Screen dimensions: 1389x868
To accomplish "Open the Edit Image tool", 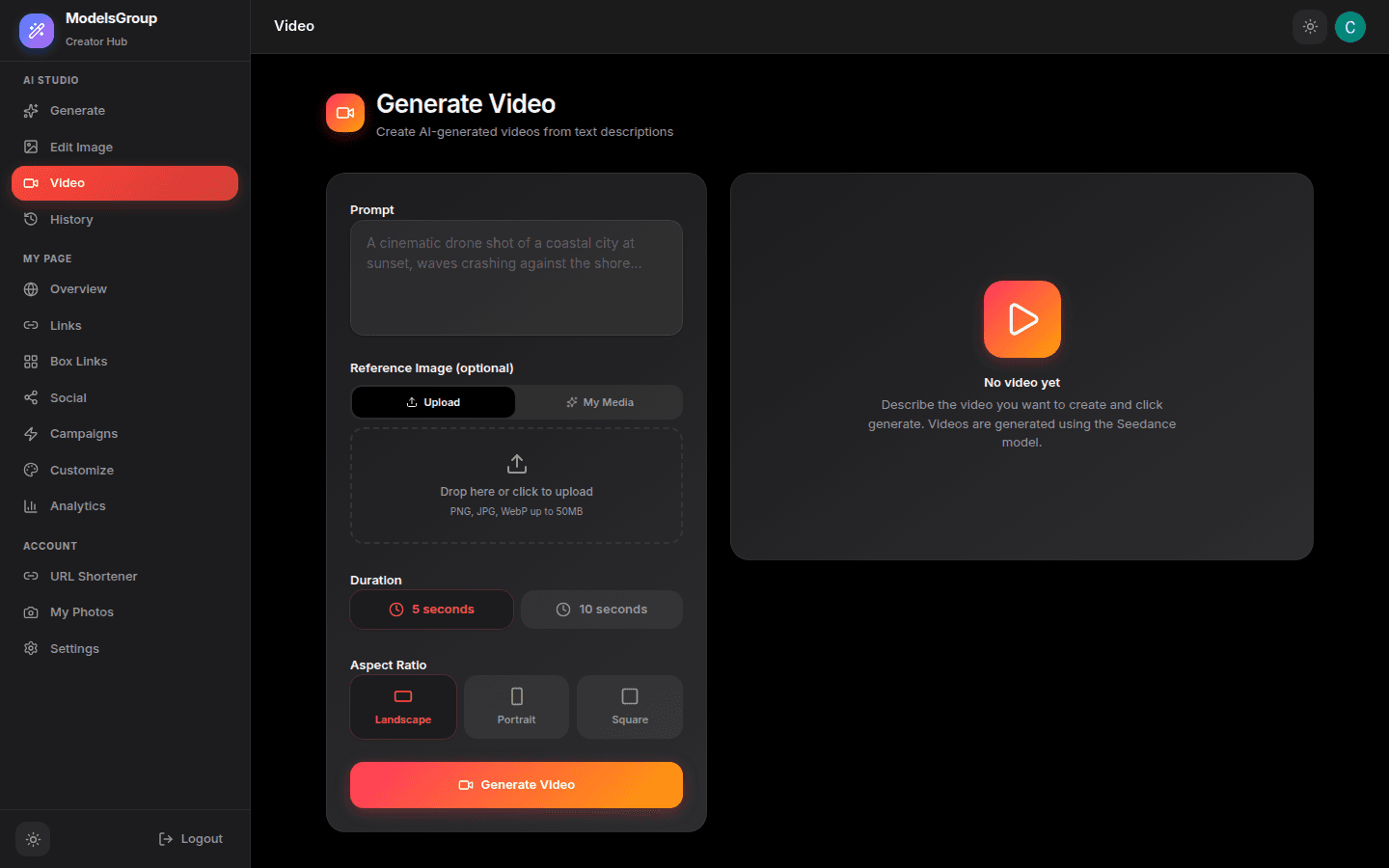I will tap(81, 147).
